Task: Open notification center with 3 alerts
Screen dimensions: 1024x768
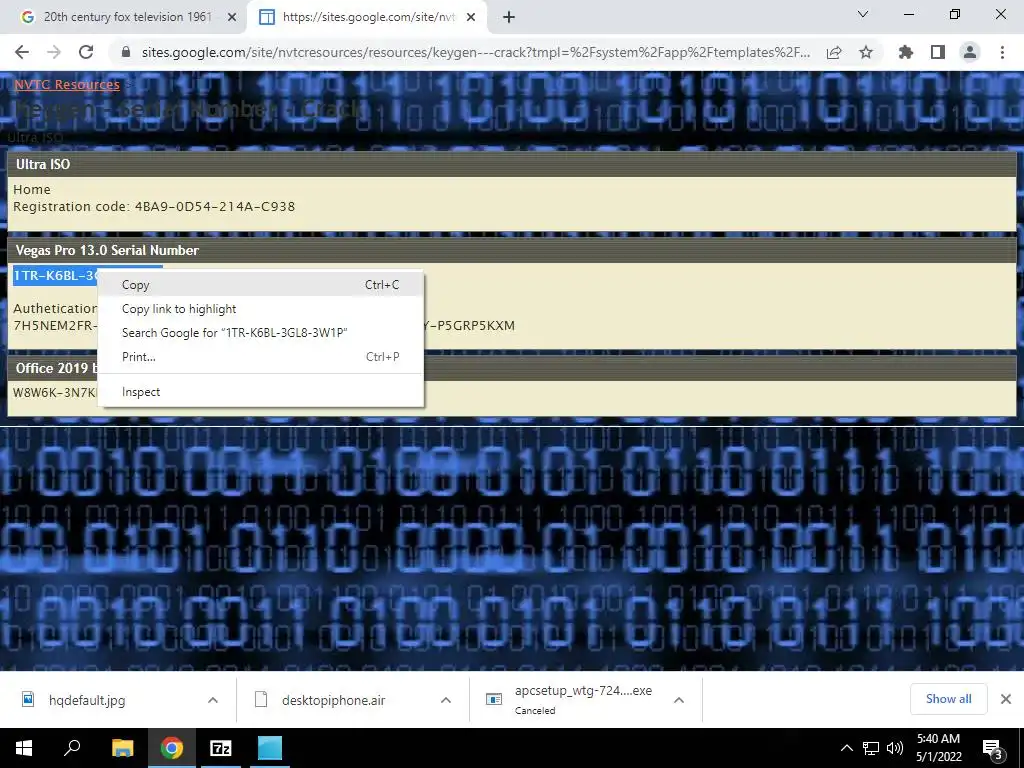Action: (x=993, y=748)
